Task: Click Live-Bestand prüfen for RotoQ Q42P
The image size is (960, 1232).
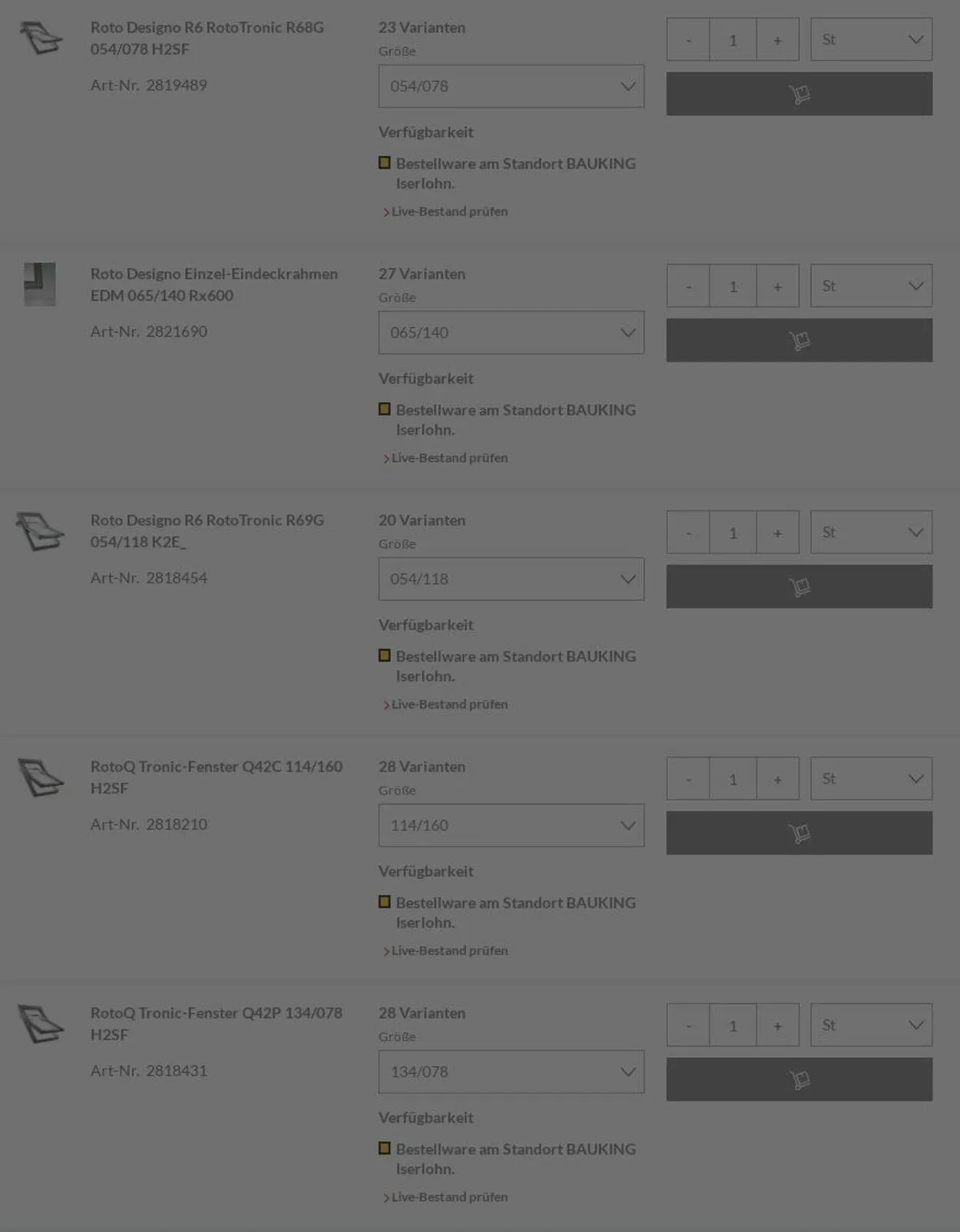Action: [449, 1197]
